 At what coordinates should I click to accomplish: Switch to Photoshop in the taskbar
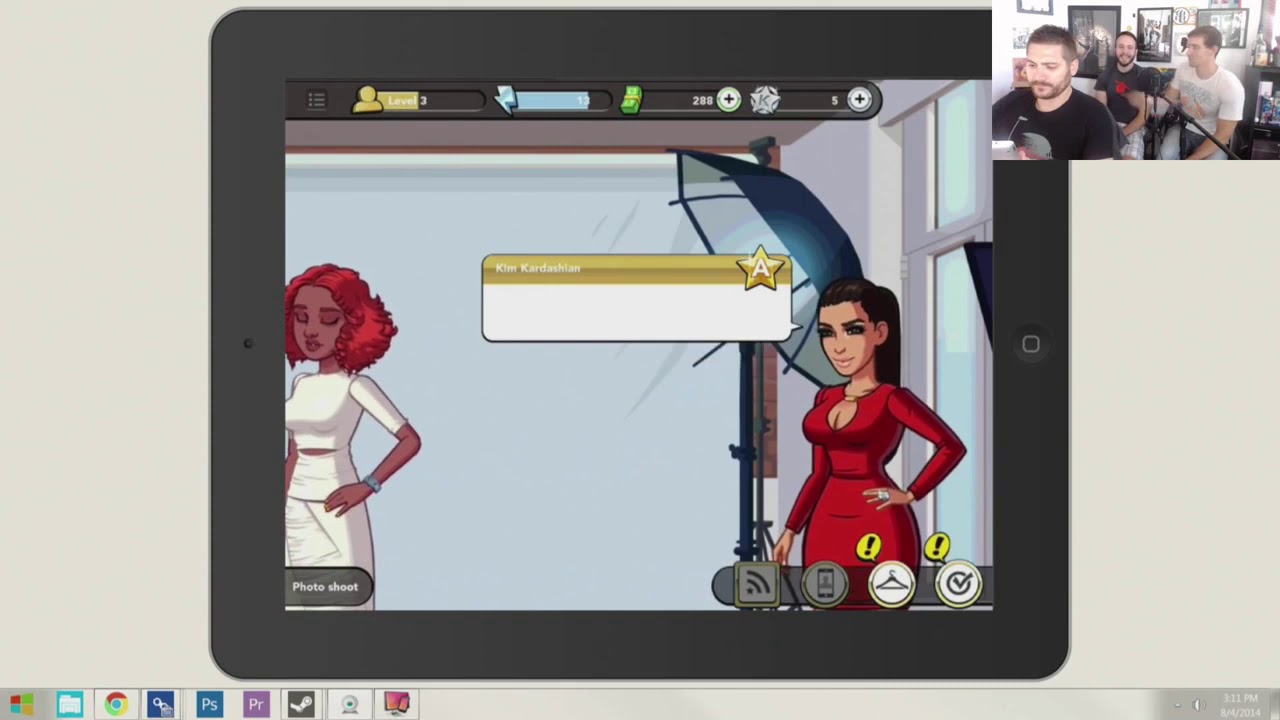click(x=209, y=704)
